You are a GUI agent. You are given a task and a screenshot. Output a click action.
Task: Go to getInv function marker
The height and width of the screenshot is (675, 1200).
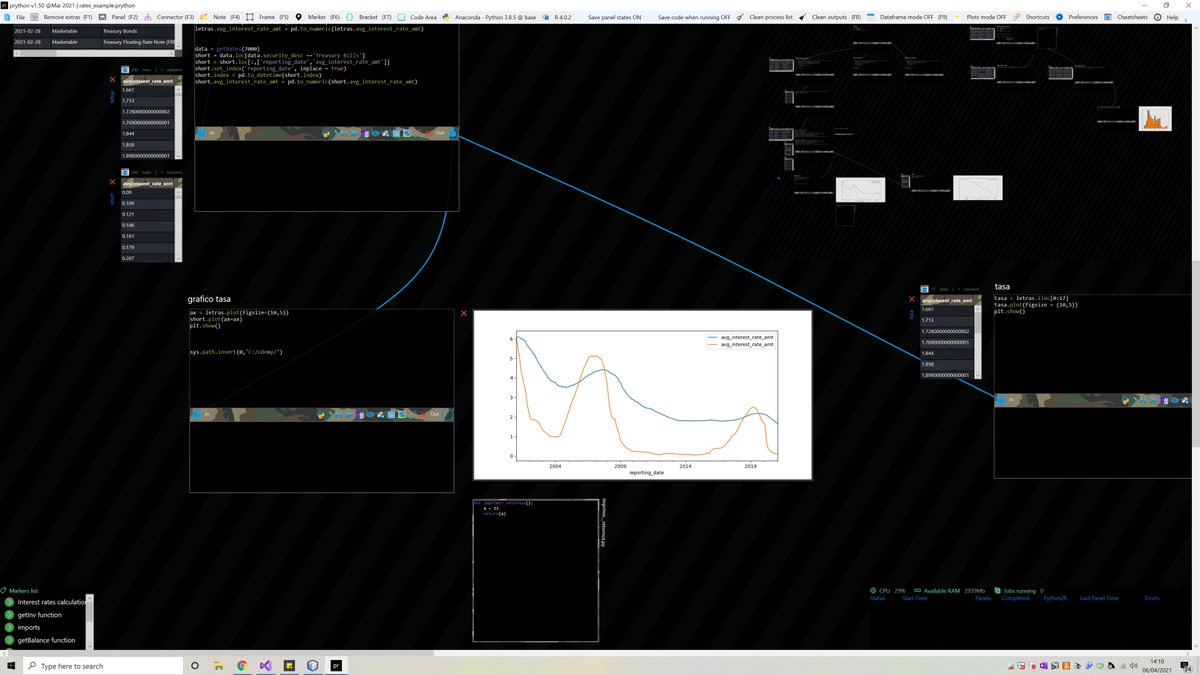[34, 615]
